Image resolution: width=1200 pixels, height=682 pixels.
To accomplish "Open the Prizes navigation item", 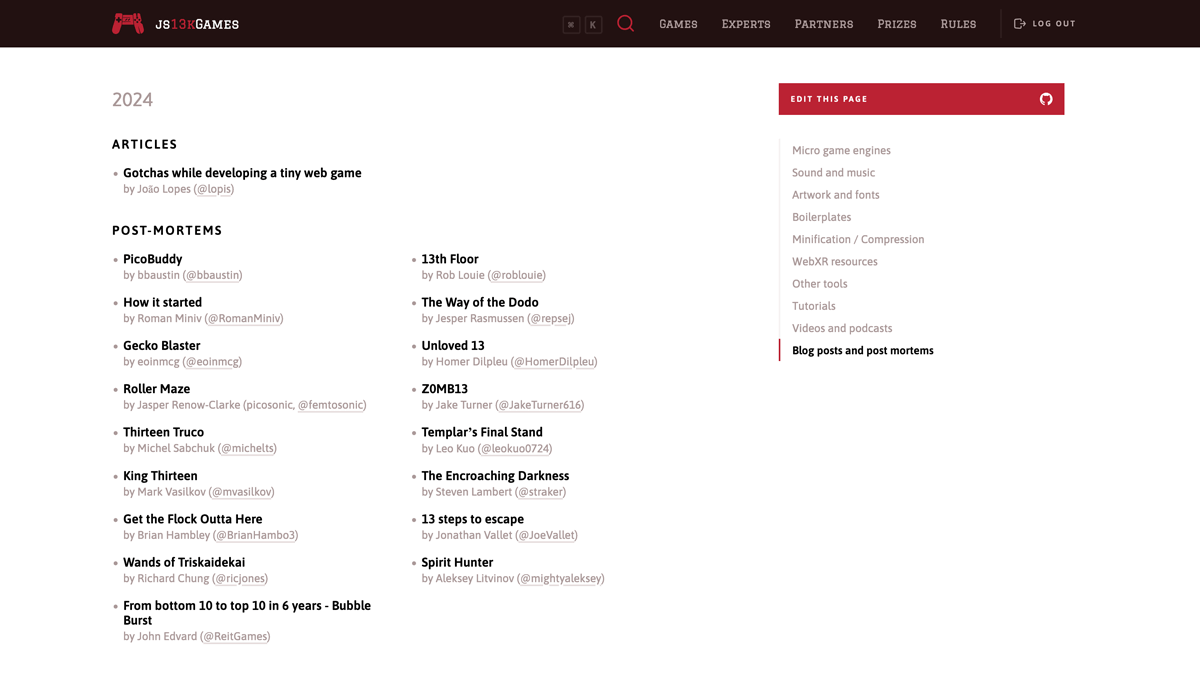I will coord(897,24).
